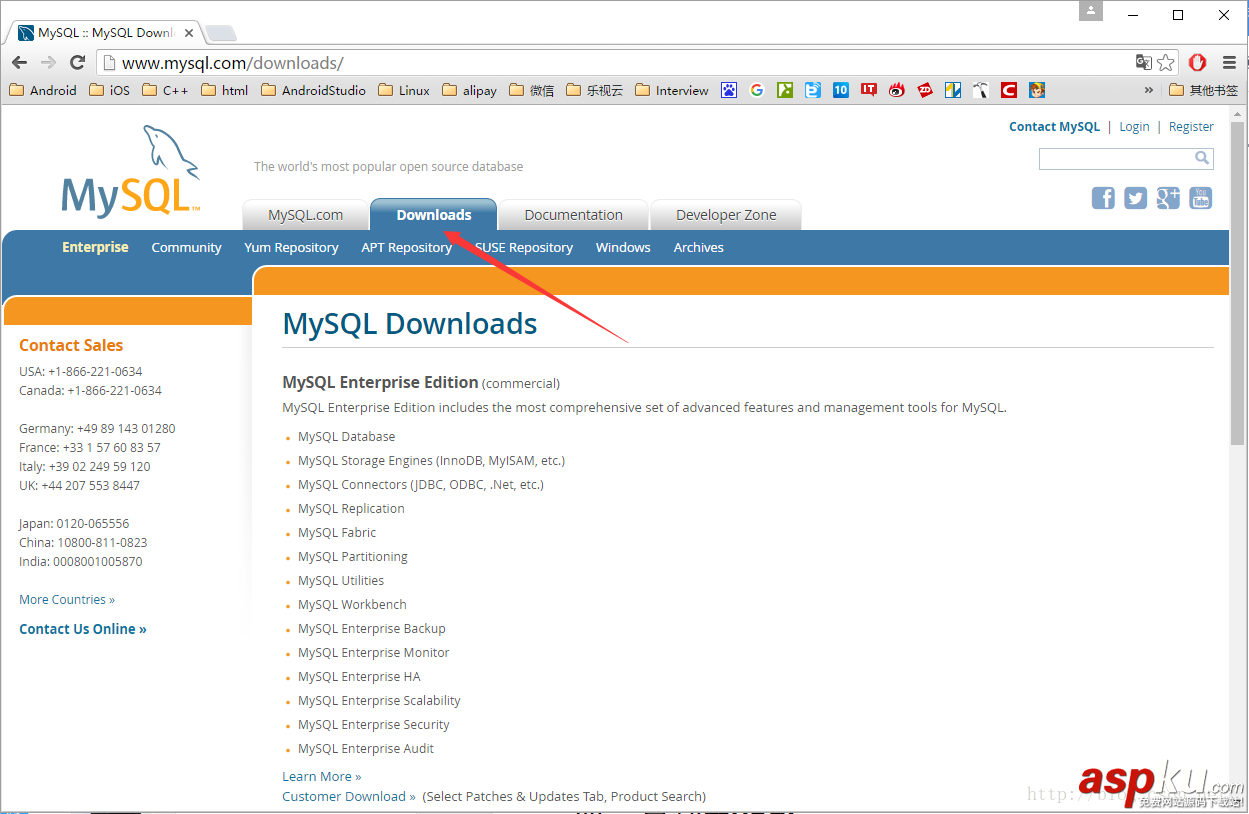The height and width of the screenshot is (814, 1249).
Task: Switch to the Documentation tab
Action: click(573, 215)
